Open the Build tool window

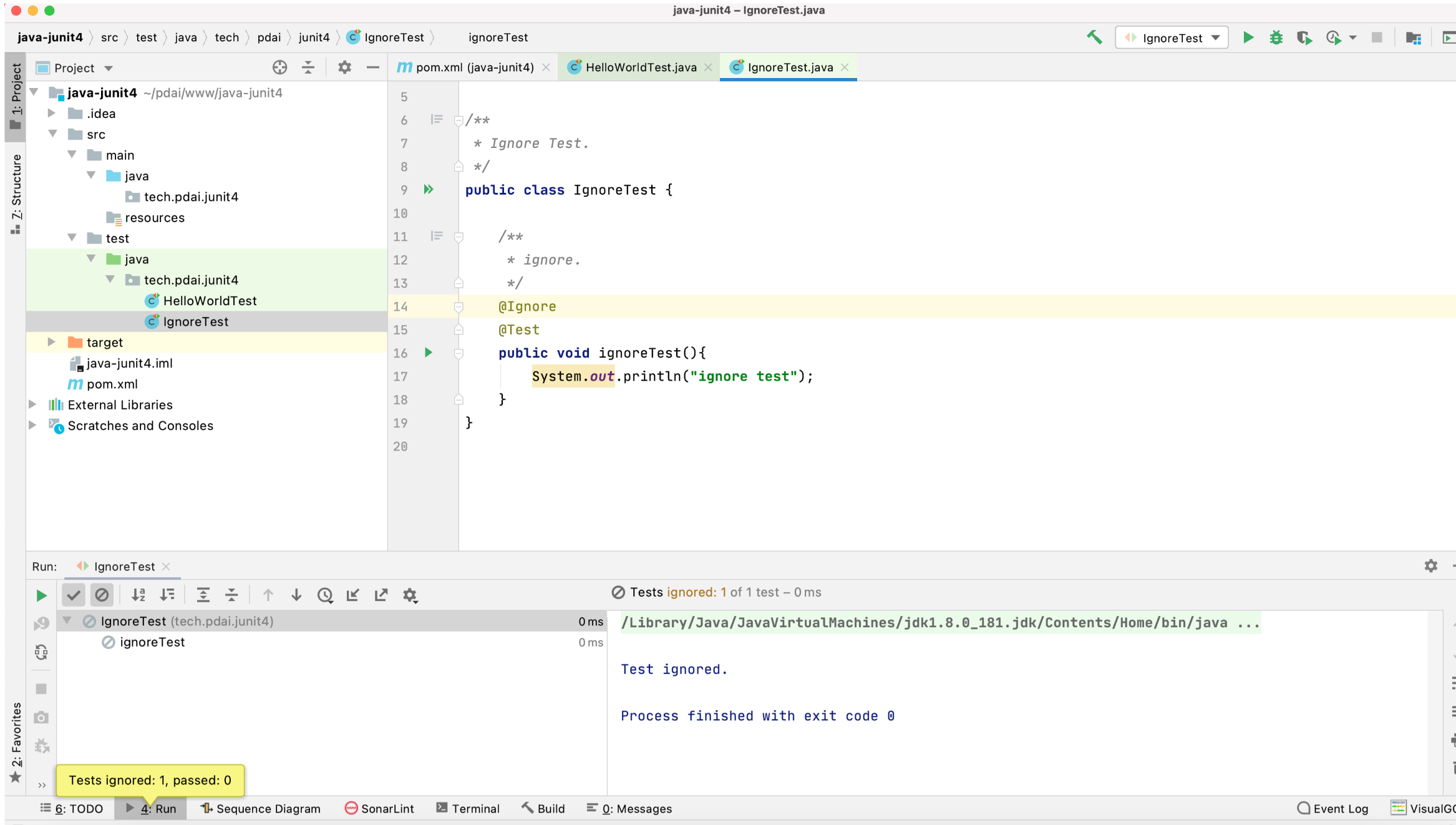543,809
